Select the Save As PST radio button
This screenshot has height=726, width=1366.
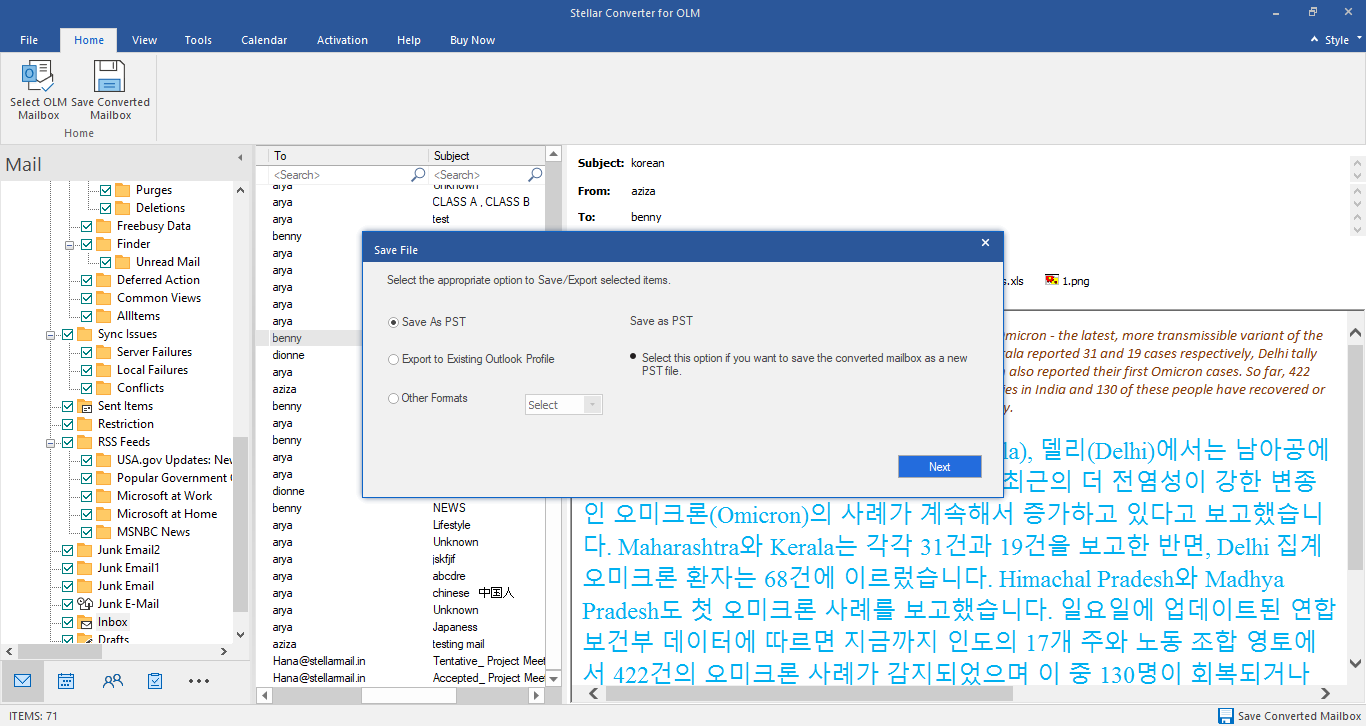click(x=394, y=322)
